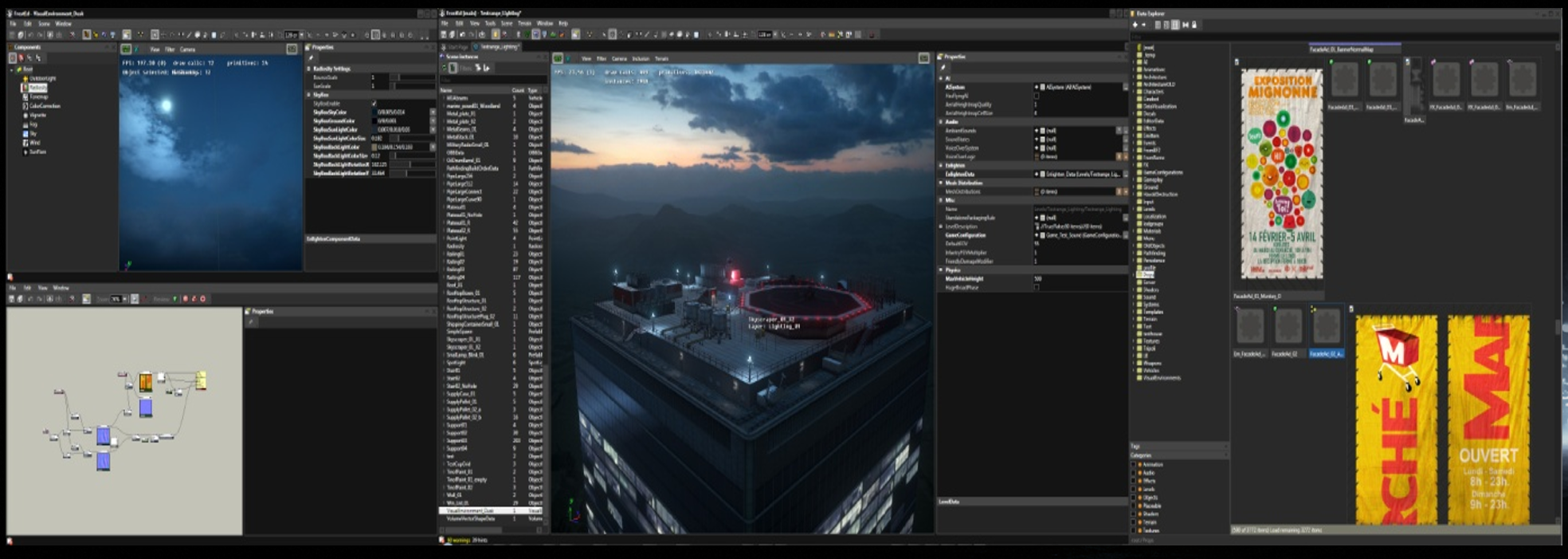Collapse the Audio section in Properties
This screenshot has height=559, width=1568.
941,122
